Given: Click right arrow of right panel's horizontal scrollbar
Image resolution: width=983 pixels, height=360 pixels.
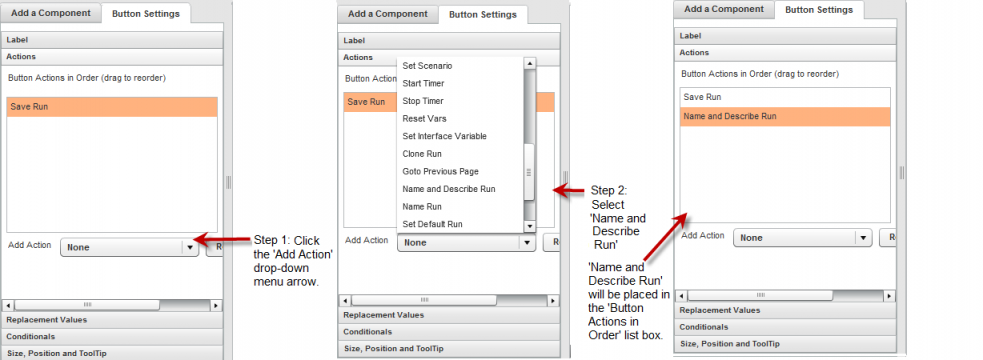Looking at the screenshot, I should pyautogui.click(x=889, y=295).
